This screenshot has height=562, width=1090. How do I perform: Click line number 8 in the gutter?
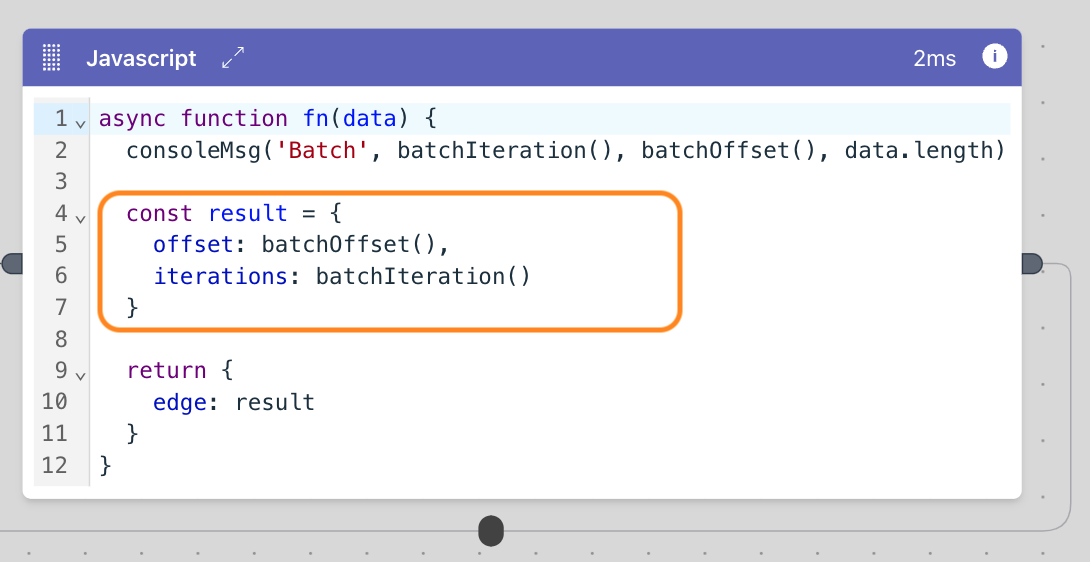pyautogui.click(x=61, y=339)
